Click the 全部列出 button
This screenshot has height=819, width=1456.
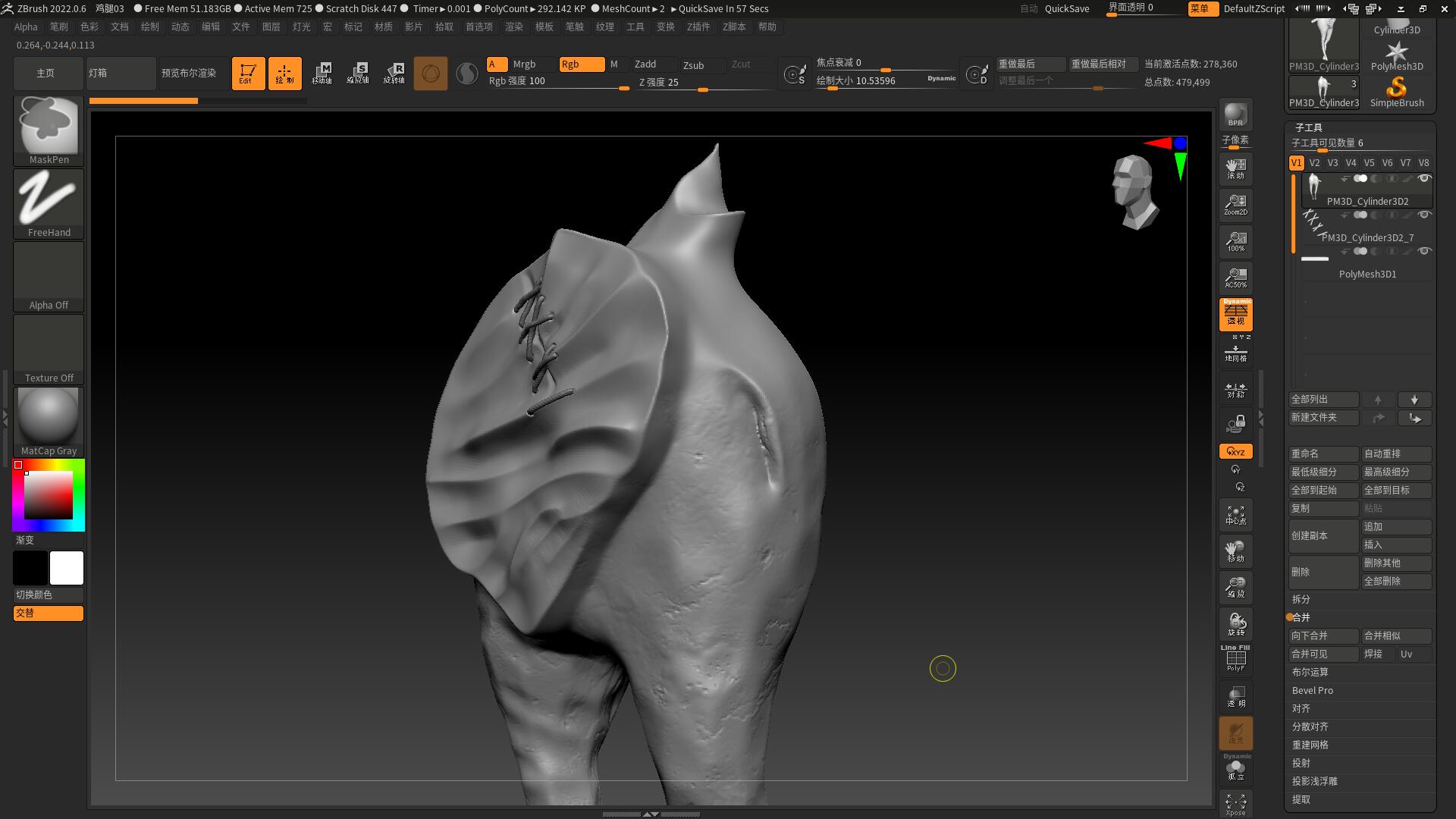1323,399
